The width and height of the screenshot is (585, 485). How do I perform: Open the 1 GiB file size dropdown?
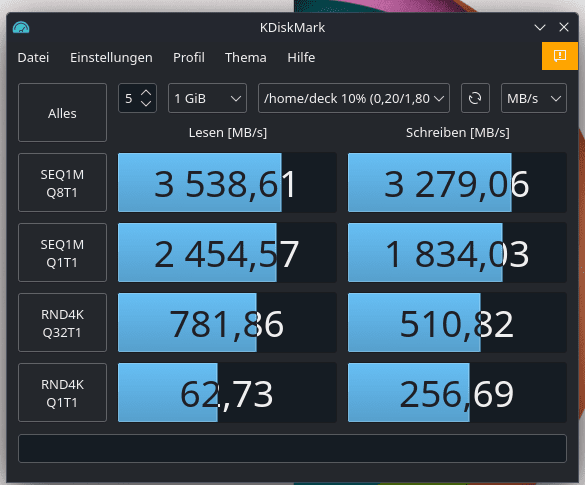[207, 98]
